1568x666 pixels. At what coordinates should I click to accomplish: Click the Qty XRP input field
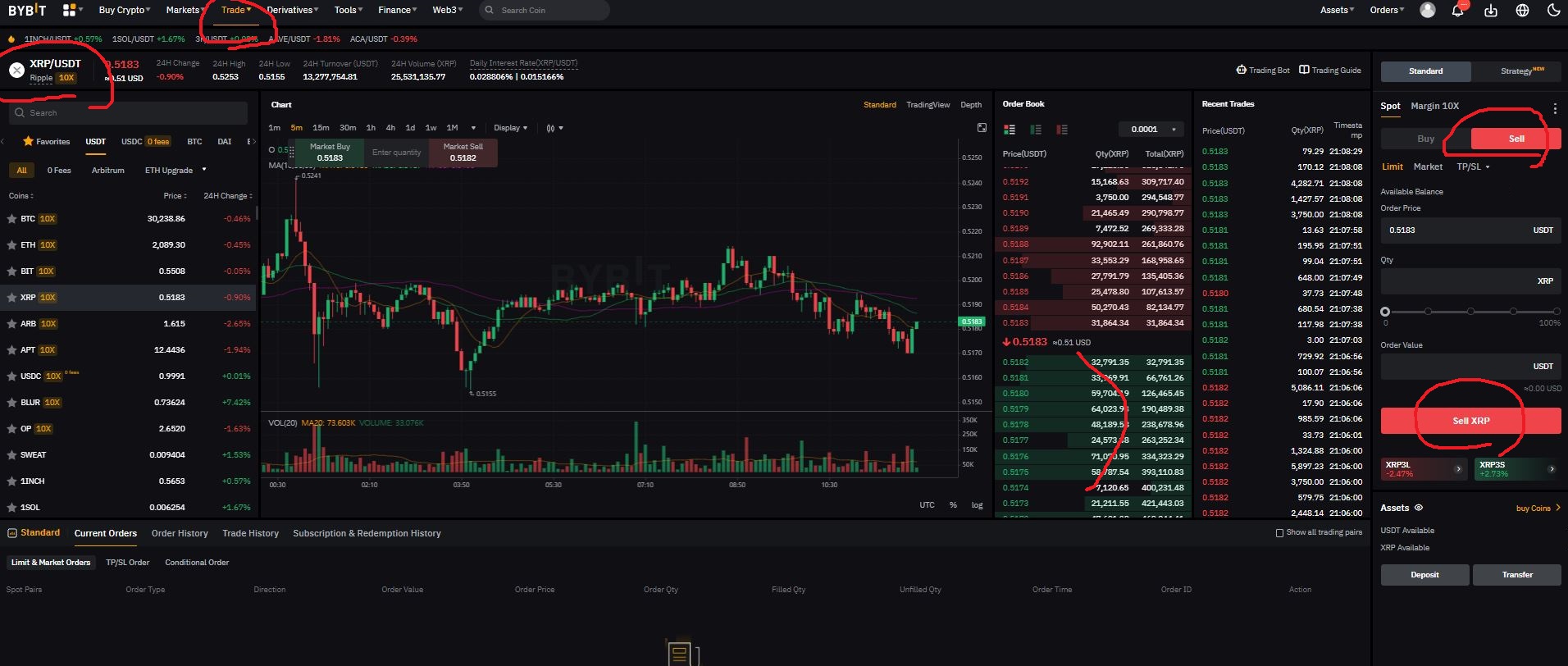pyautogui.click(x=1471, y=281)
